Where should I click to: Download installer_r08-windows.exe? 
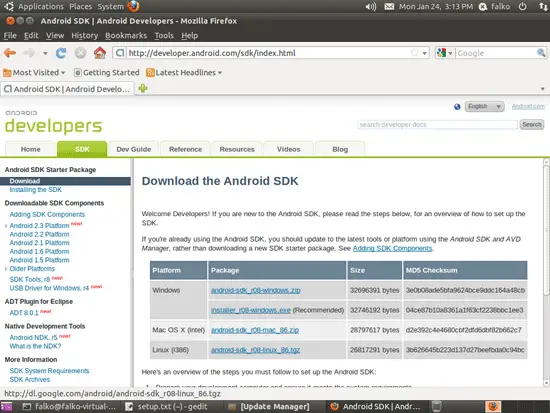(251, 311)
